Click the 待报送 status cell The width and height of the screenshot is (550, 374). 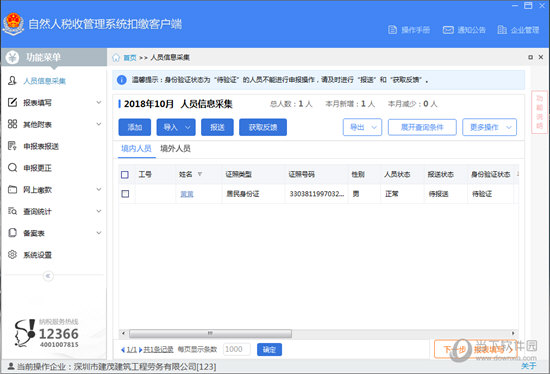438,194
